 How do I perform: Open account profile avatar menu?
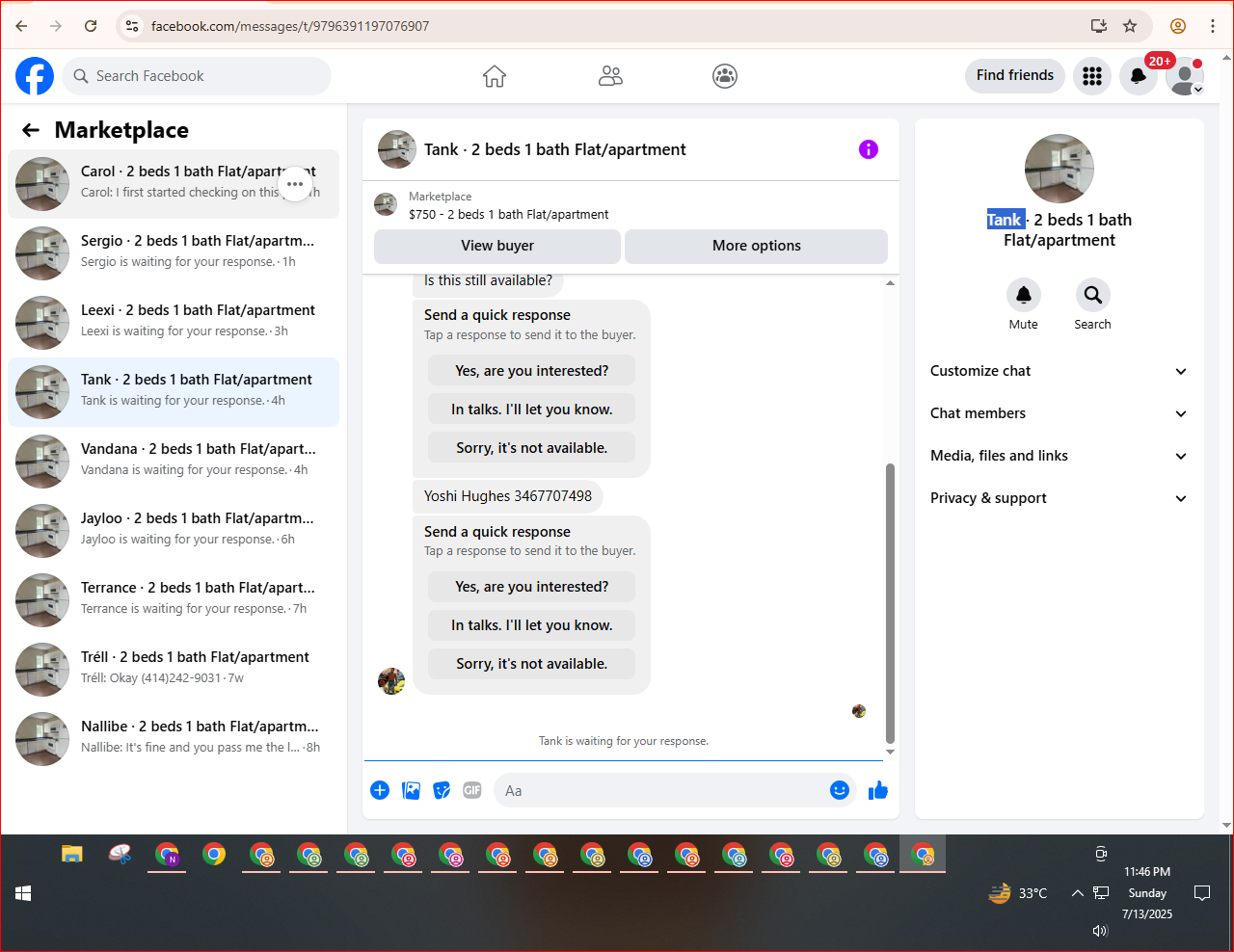coord(1184,76)
